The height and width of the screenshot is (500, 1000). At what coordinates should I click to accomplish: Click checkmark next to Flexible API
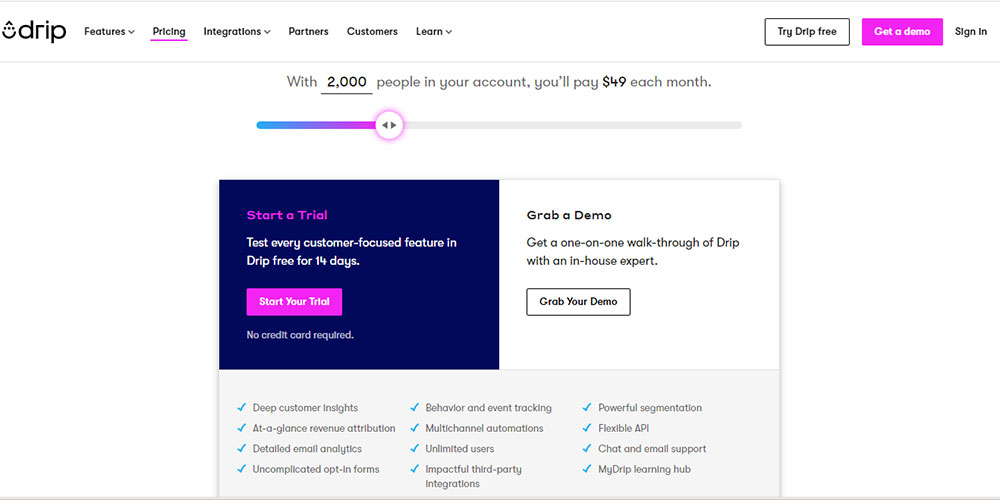coord(587,428)
